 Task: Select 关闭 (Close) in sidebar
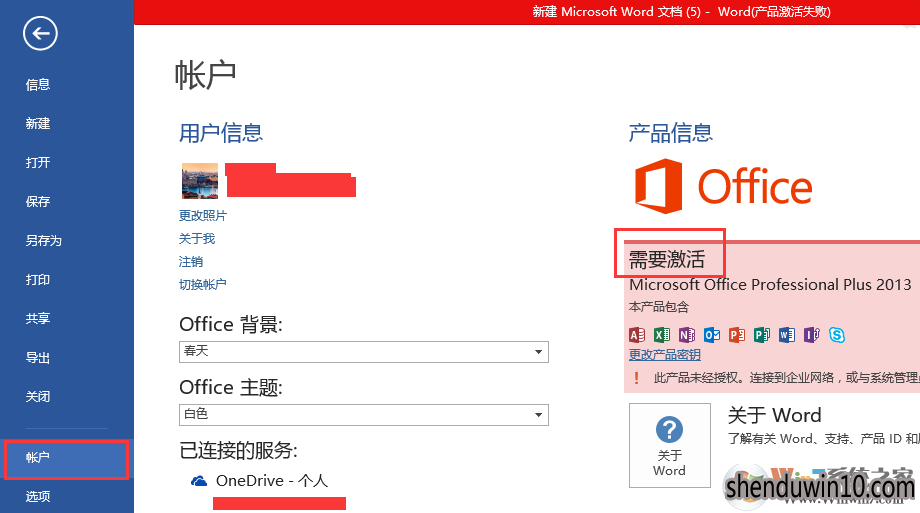38,396
